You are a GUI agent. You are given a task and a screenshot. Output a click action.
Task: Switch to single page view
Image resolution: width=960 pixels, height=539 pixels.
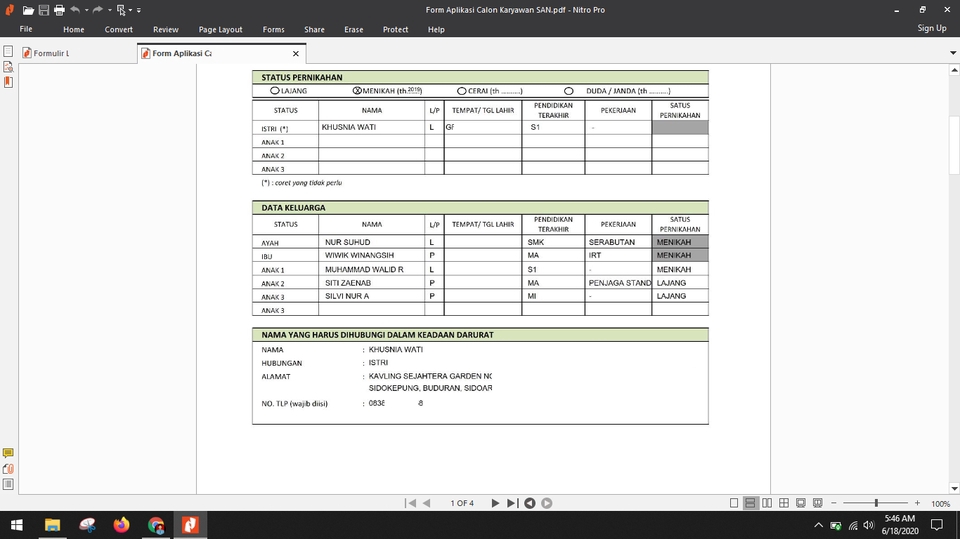(734, 503)
